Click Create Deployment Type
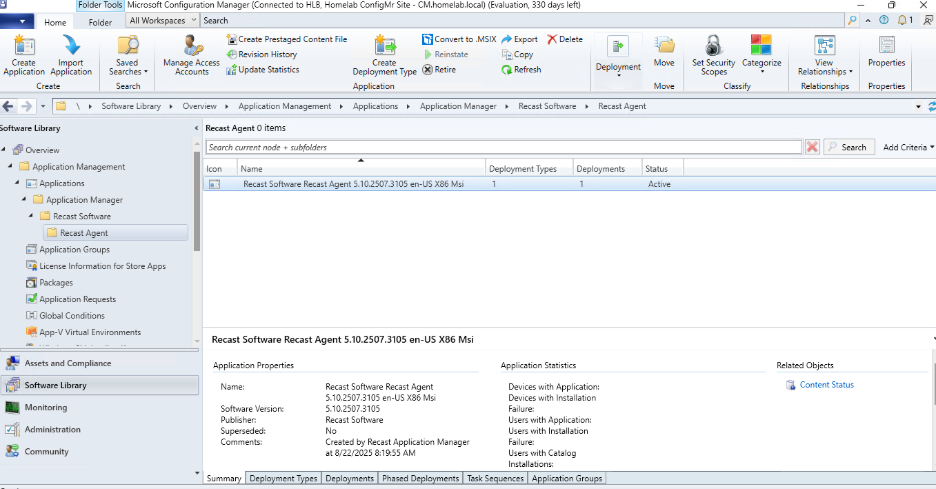The height and width of the screenshot is (489, 936). pos(384,56)
